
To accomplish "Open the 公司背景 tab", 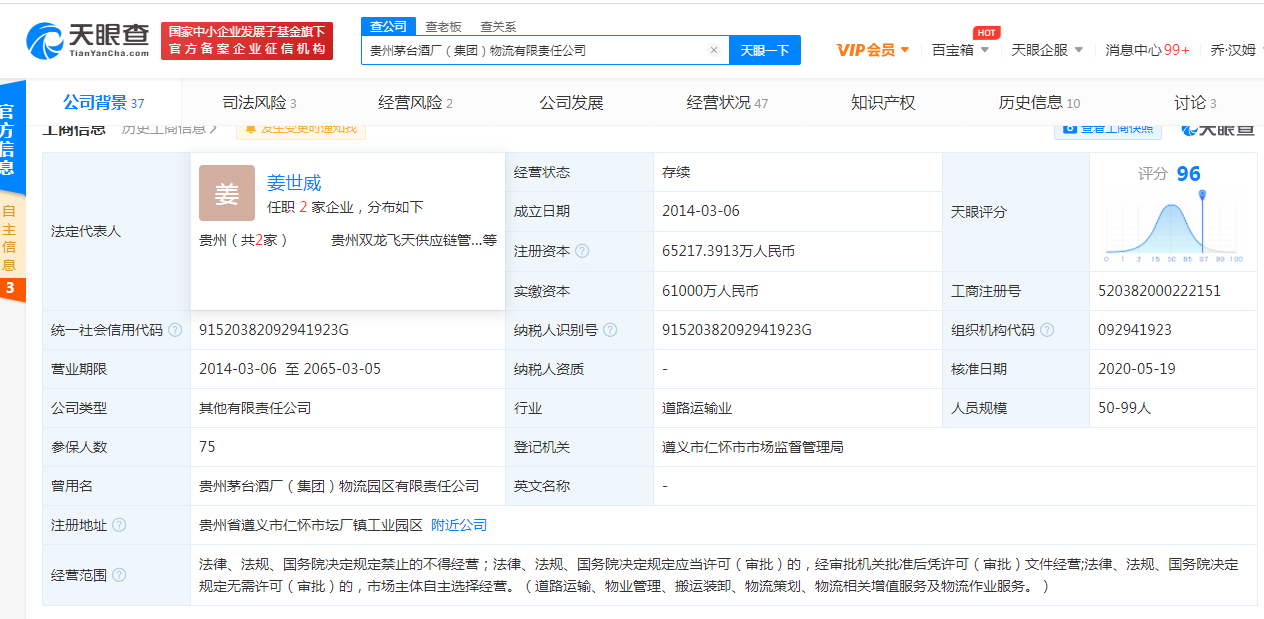I will tap(104, 102).
